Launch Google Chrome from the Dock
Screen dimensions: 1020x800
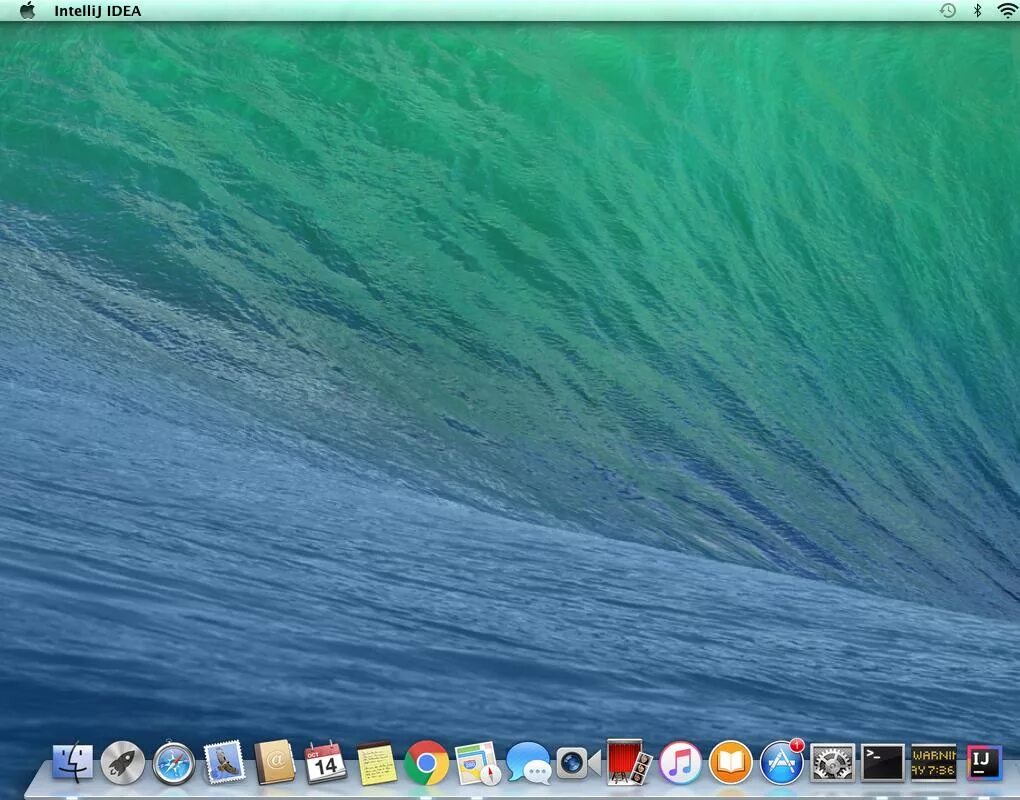pos(427,762)
